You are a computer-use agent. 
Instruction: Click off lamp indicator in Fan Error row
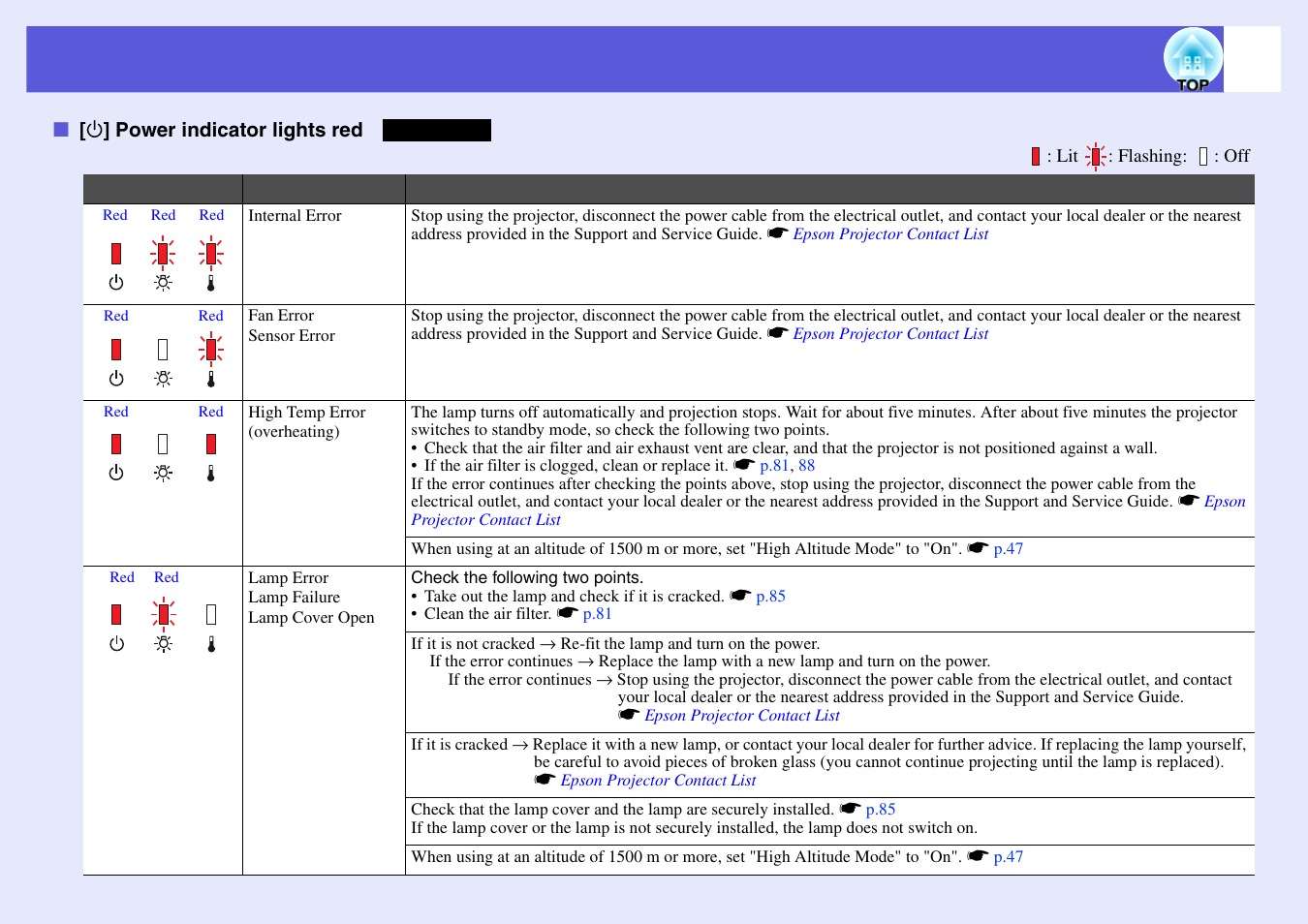click(x=163, y=350)
